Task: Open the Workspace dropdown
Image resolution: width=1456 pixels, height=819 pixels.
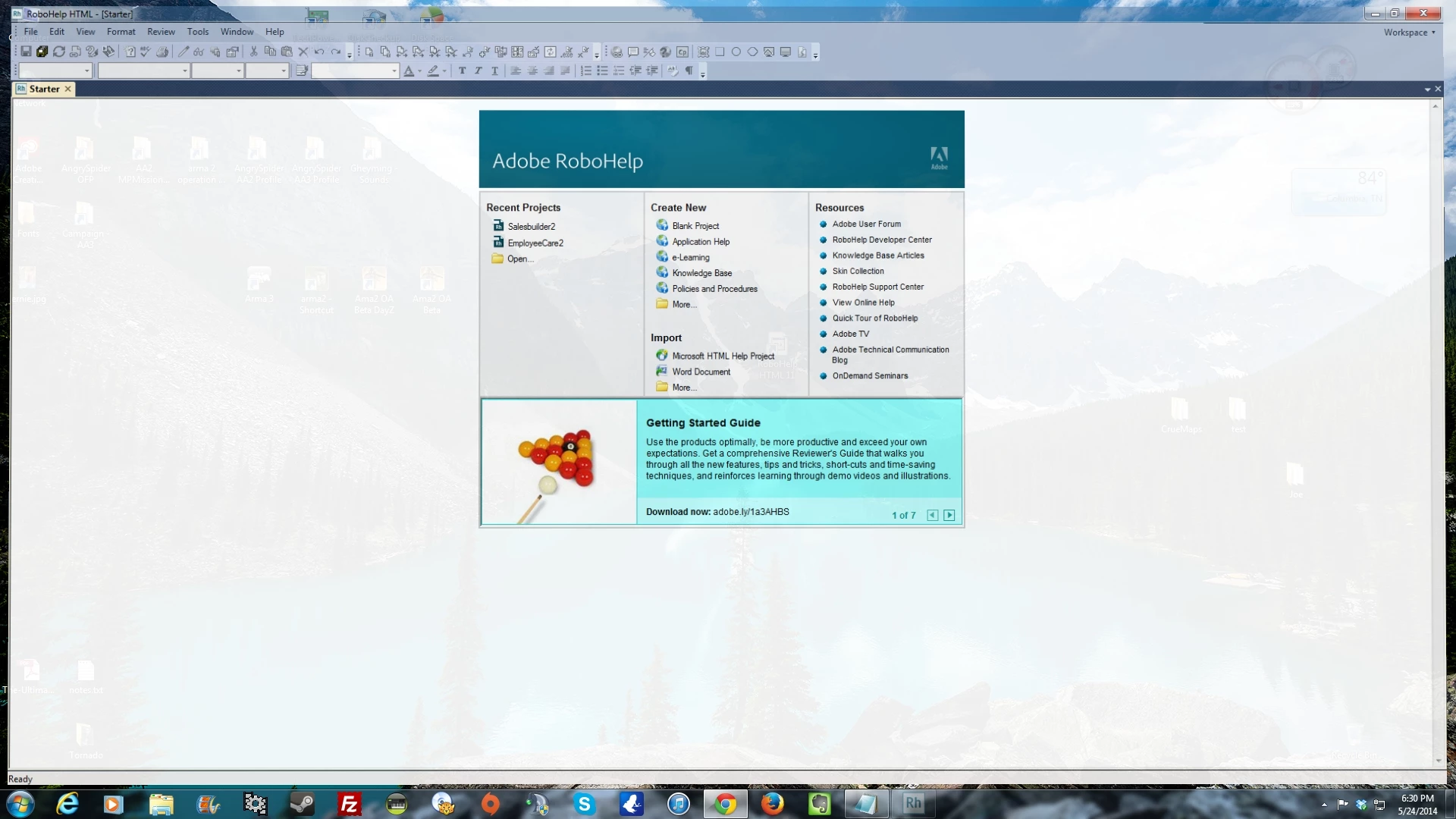Action: [1409, 32]
